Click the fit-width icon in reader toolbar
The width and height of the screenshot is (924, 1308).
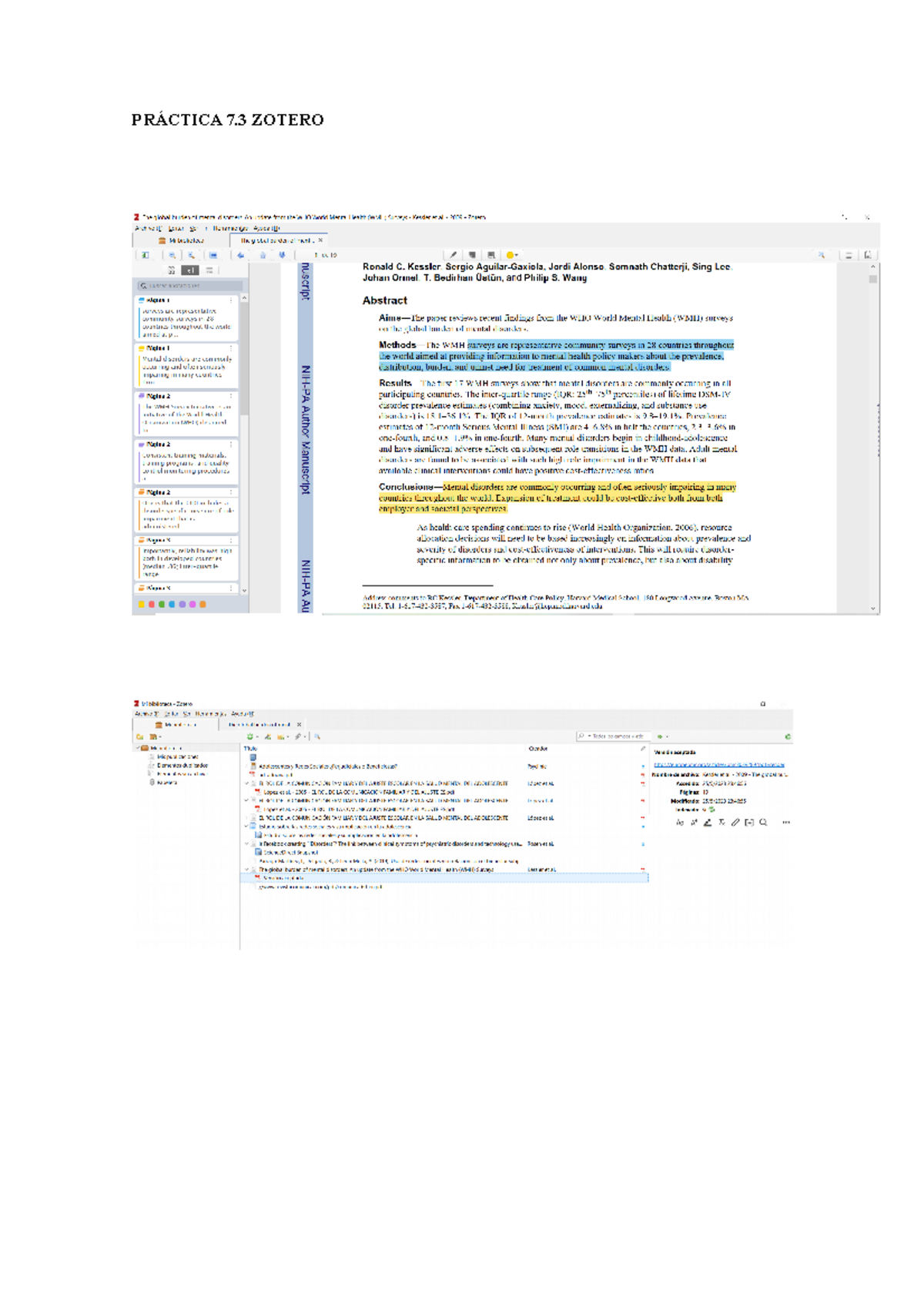213,255
